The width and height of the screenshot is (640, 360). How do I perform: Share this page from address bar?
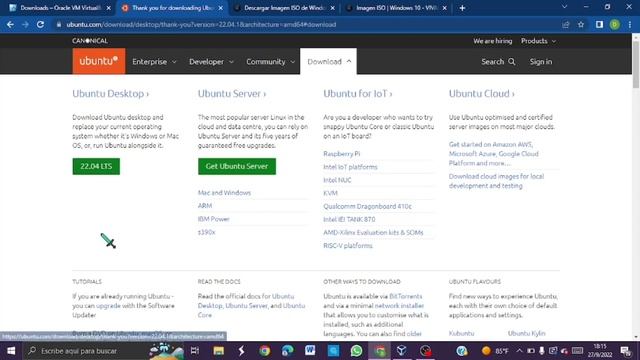pos(566,24)
